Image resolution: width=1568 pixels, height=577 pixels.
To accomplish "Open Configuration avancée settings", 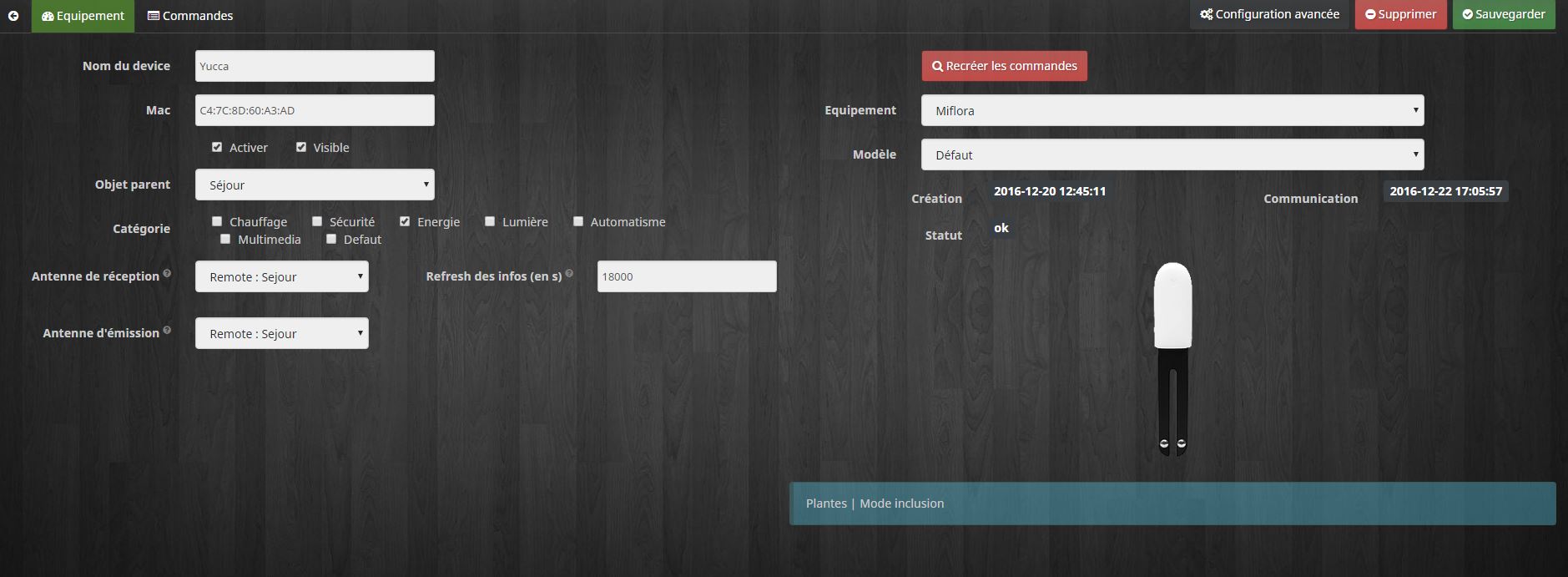I will 1268,15.
